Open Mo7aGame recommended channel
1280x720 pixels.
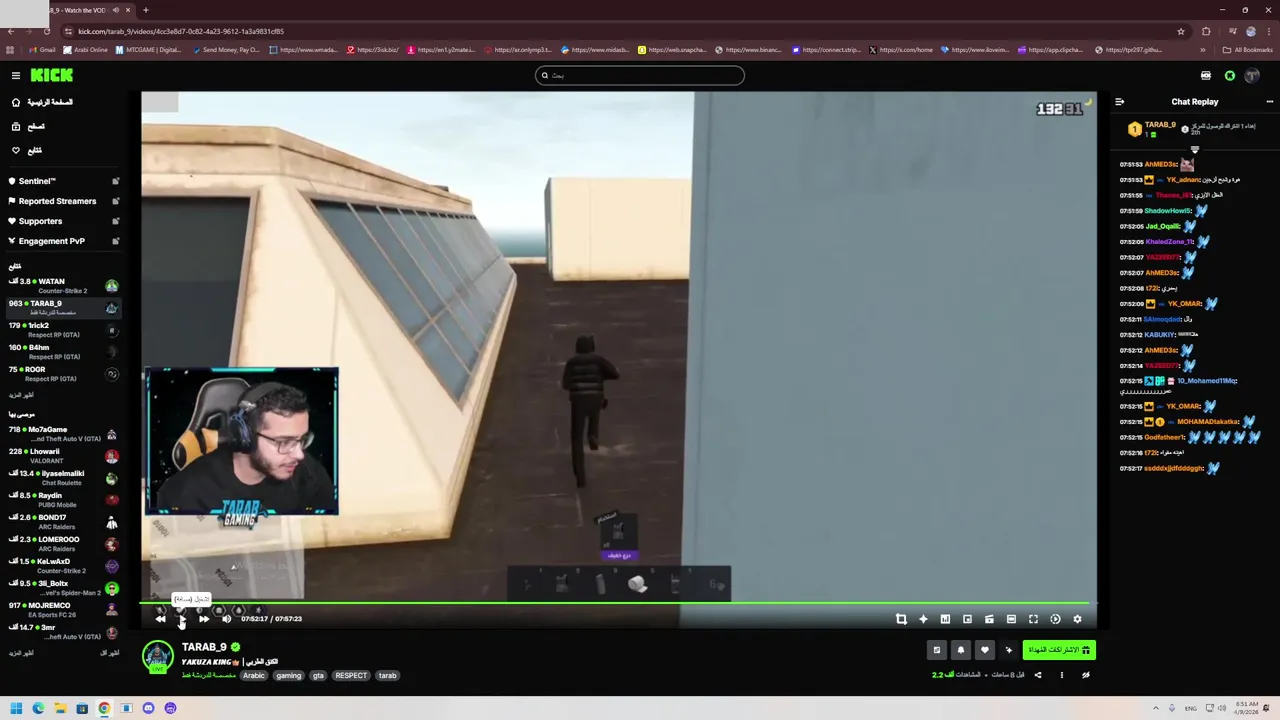[x=62, y=434]
